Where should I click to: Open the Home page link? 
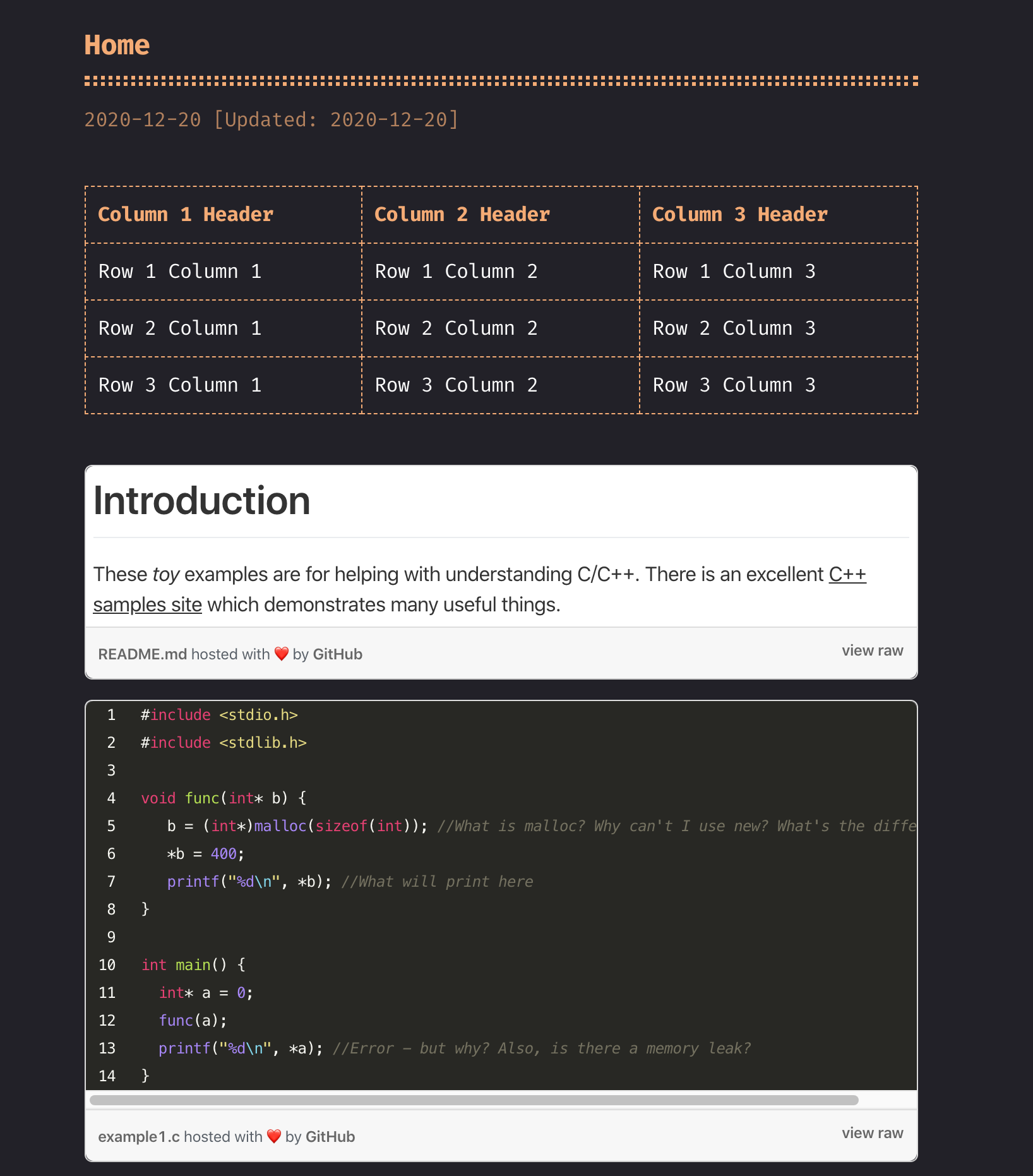117,44
